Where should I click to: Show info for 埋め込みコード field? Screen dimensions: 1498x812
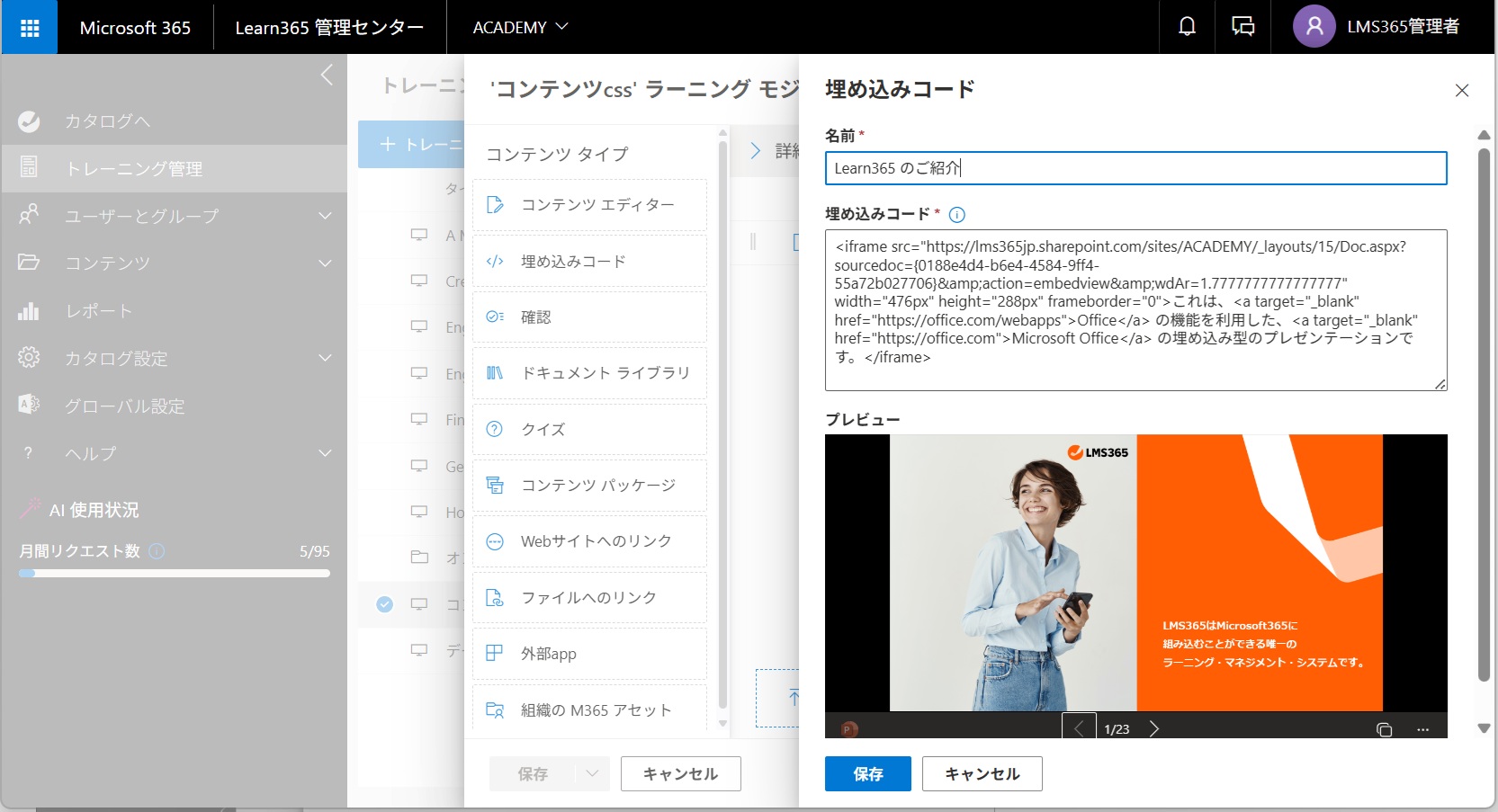point(957,215)
